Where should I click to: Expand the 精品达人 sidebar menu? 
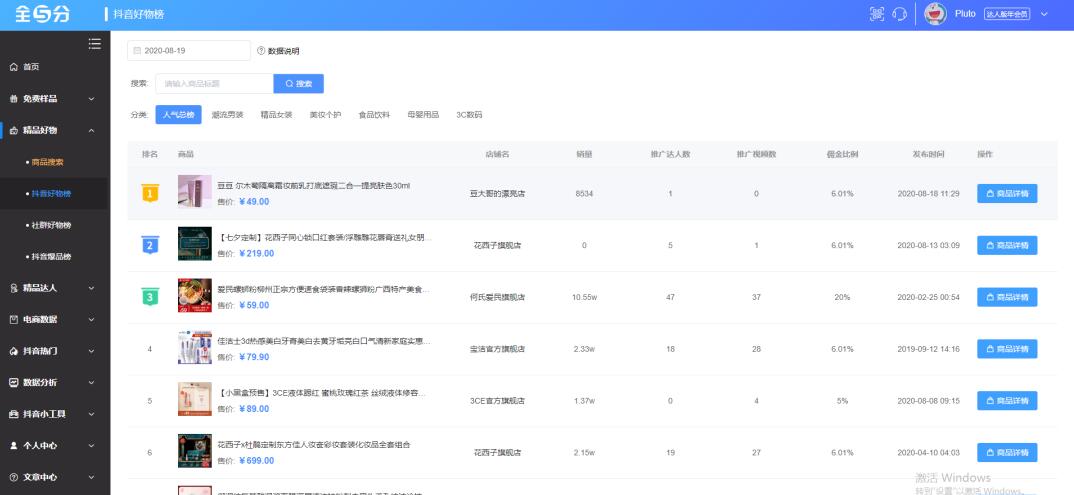[x=55, y=288]
